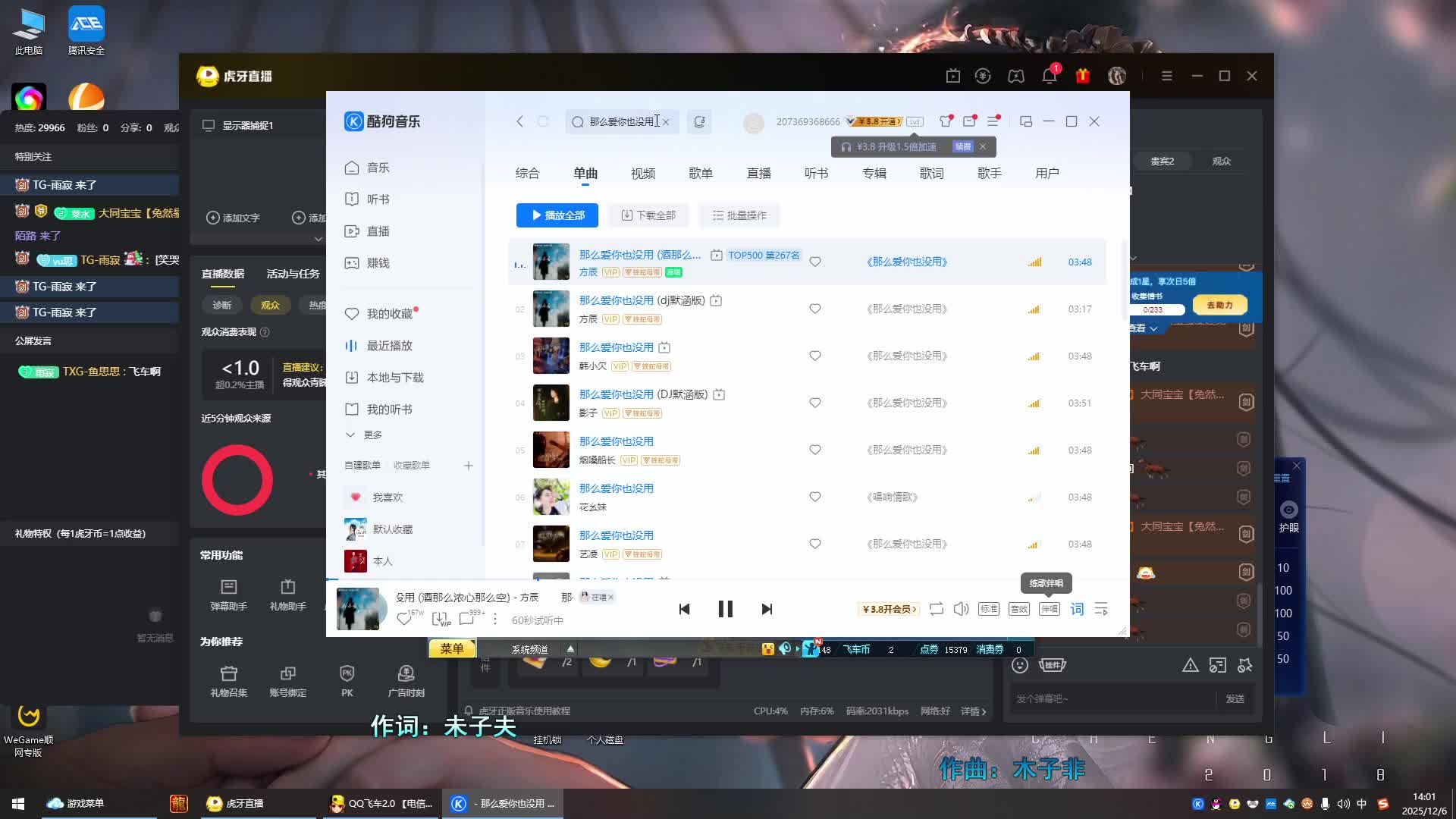Click the Kugou search input field
The image size is (1456, 819).
click(x=620, y=121)
